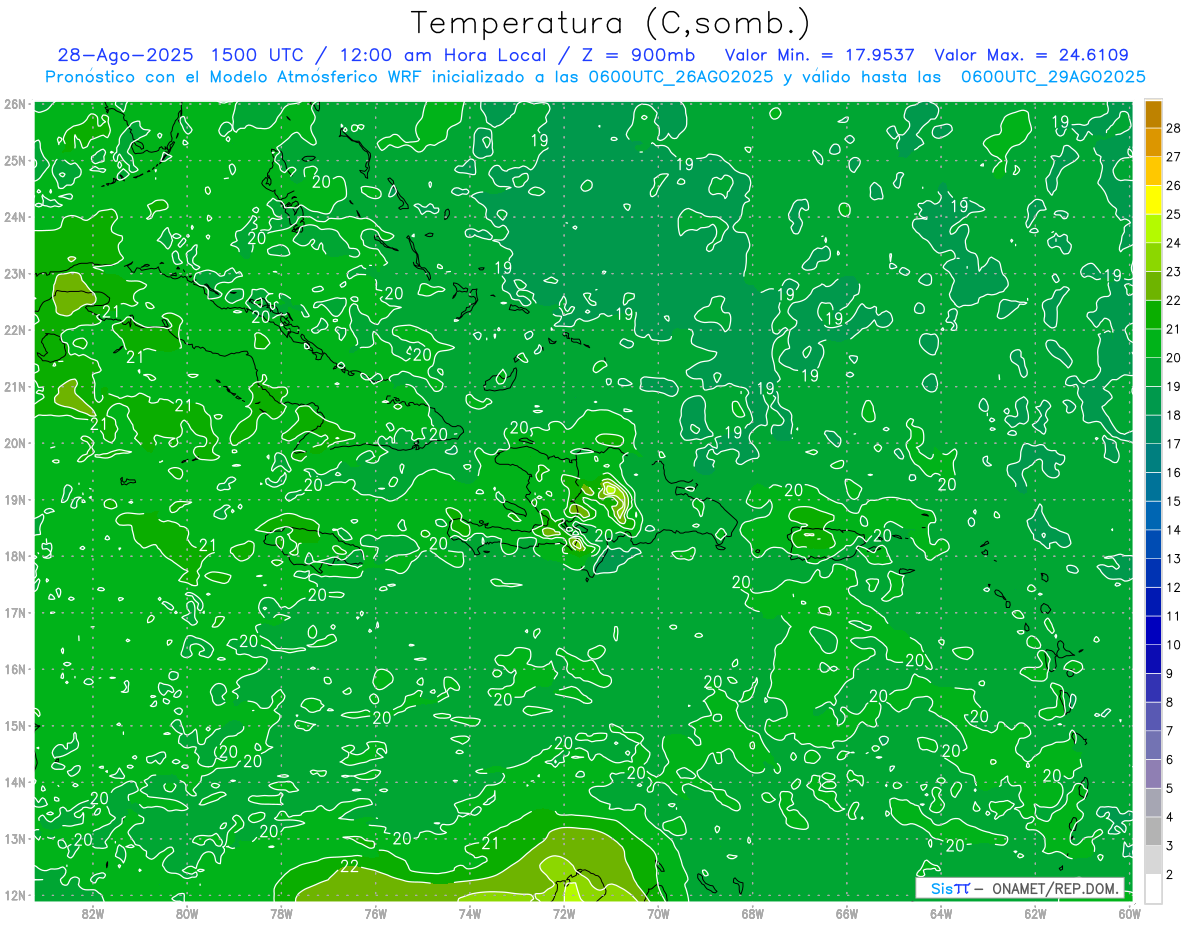Pick the lime swatch between 23 and 24

[1153, 258]
